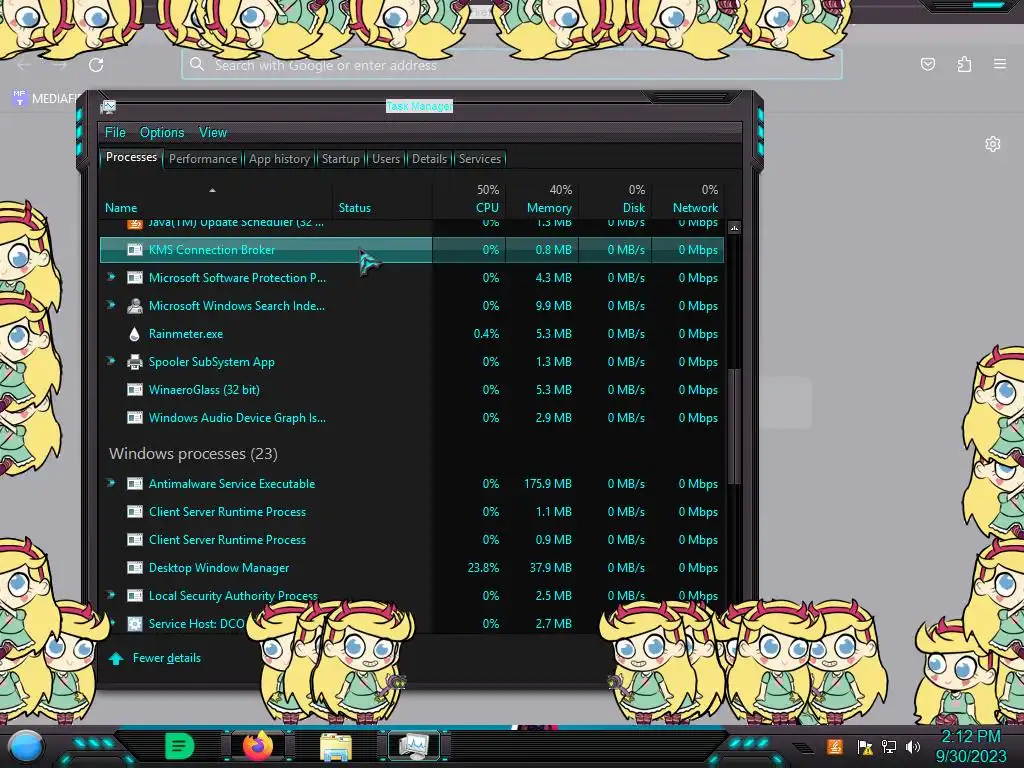Image resolution: width=1024 pixels, height=768 pixels.
Task: Sort by Memory column header
Action: [x=542, y=199]
